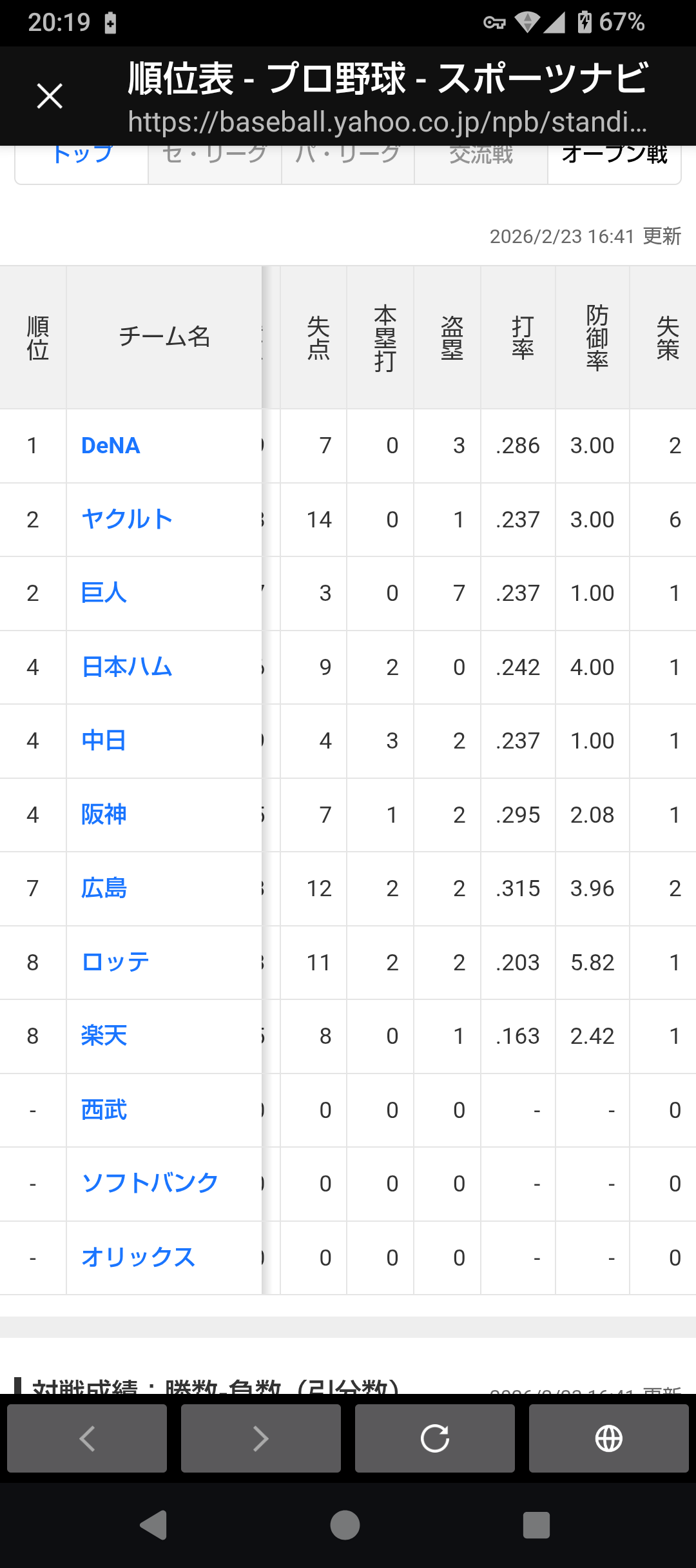Viewport: 696px width, 1568px height.
Task: Open the ソフトバンク team link
Action: 150,1184
